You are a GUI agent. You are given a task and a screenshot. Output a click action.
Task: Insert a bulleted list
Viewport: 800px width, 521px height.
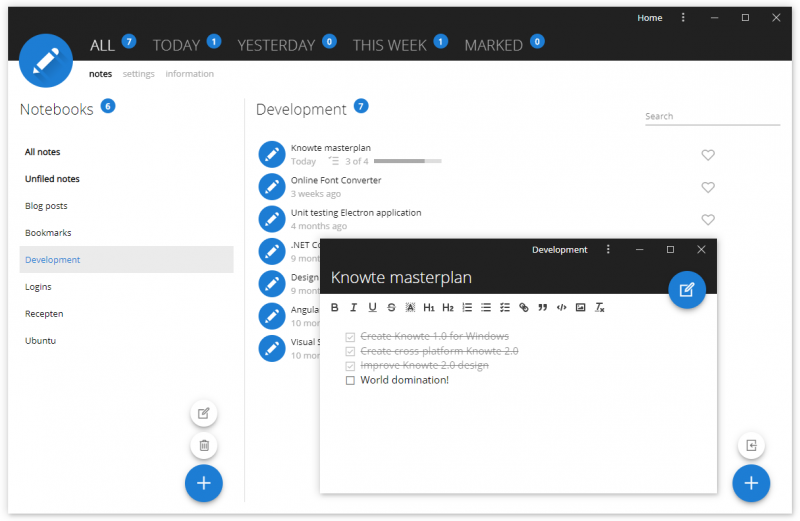pos(486,307)
